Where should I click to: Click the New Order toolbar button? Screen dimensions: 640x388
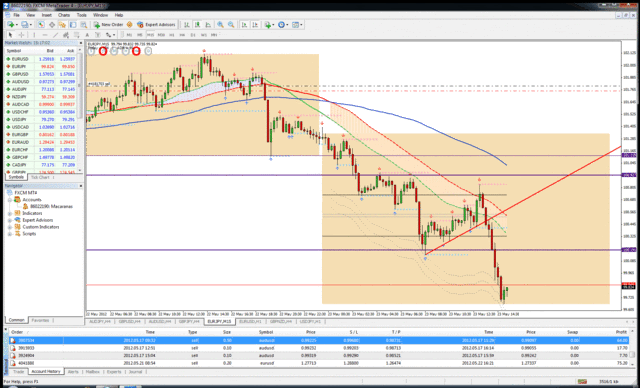(x=108, y=24)
